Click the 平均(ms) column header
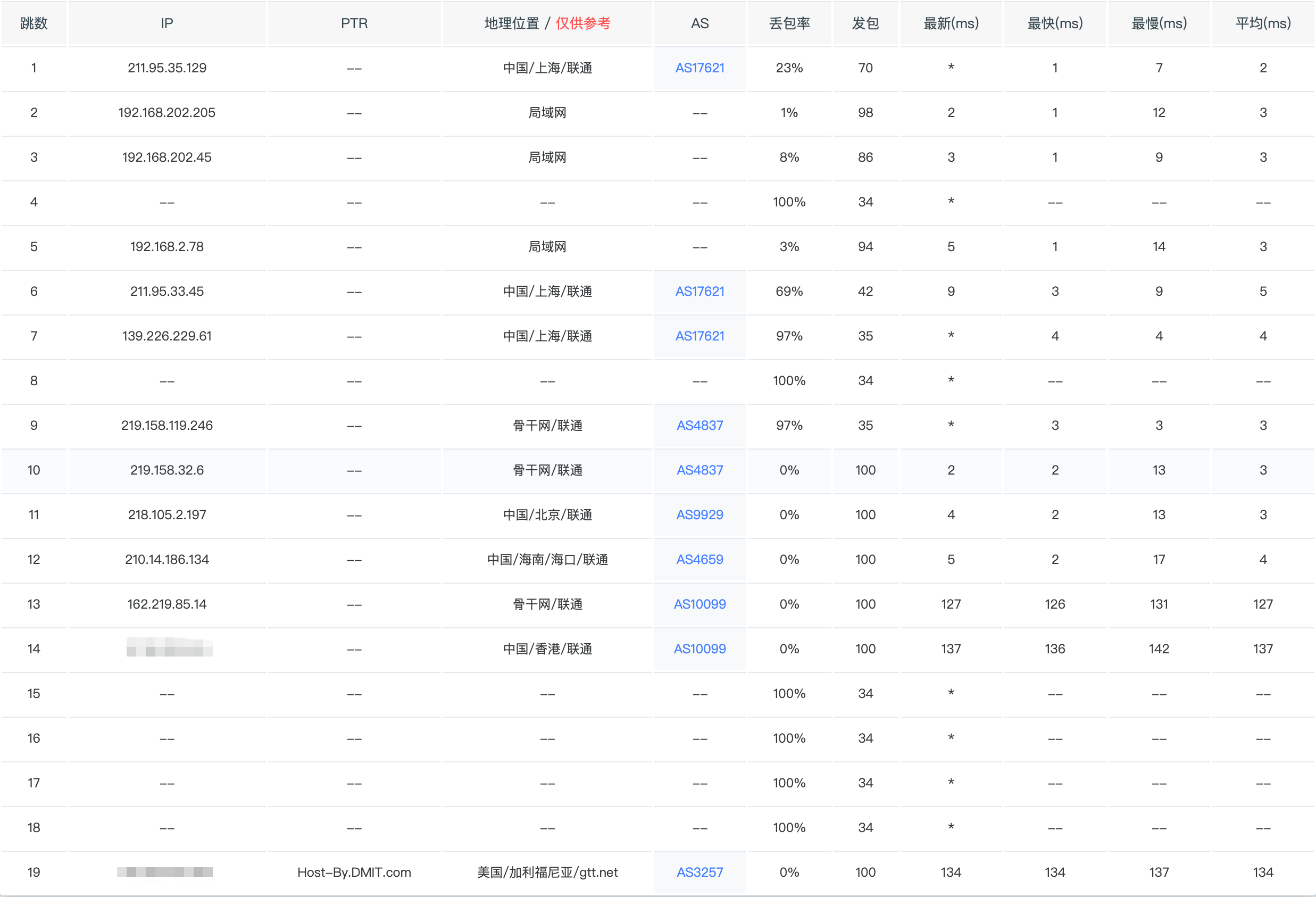Image resolution: width=1316 pixels, height=897 pixels. pos(1263,23)
